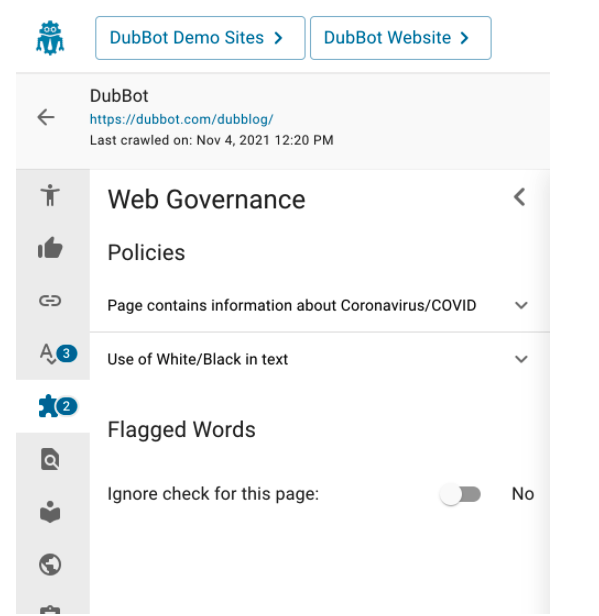Open the DubBot Website breadcrumb
This screenshot has height=616, width=599.
click(x=401, y=38)
